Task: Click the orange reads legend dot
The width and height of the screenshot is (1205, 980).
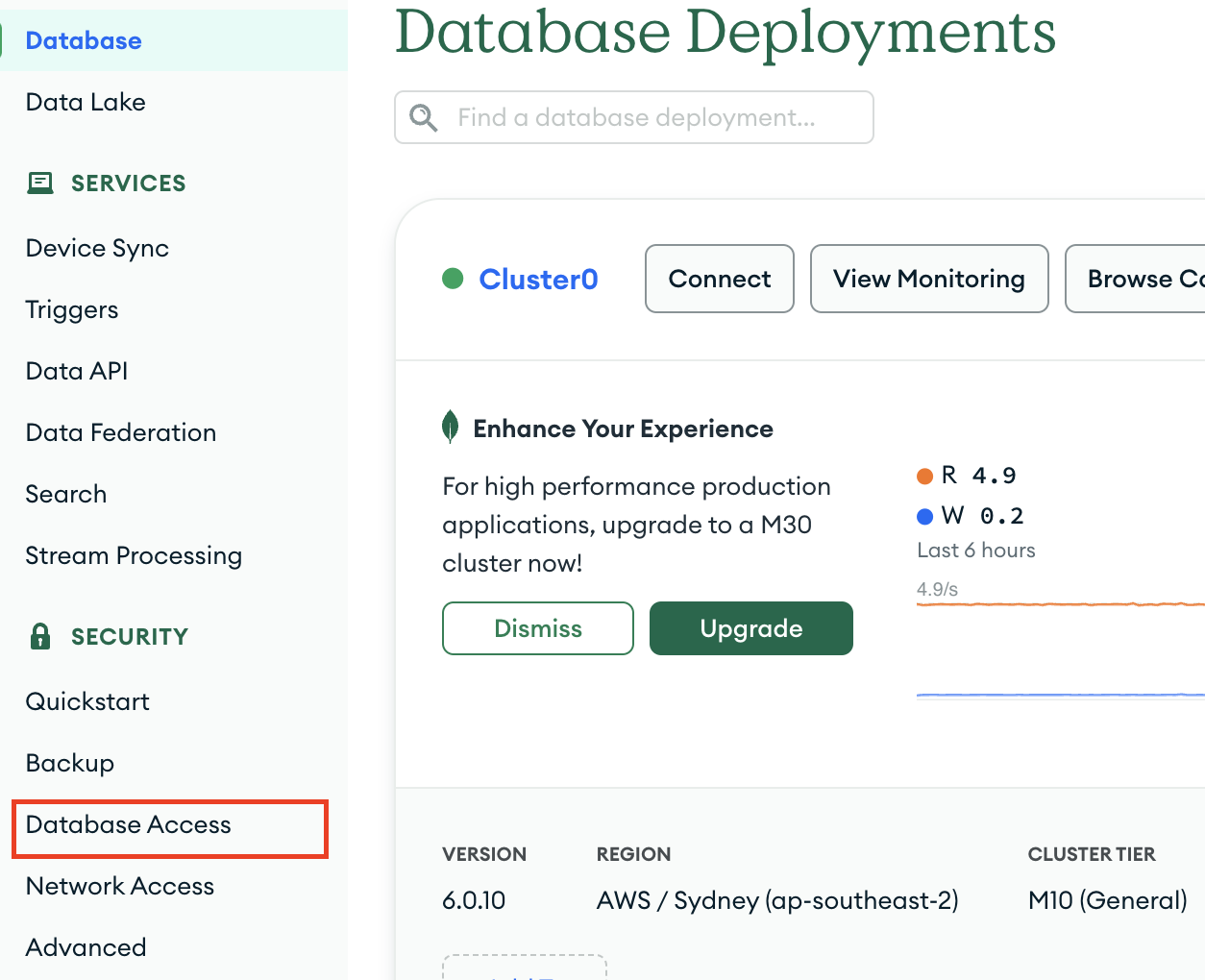Action: click(x=925, y=476)
